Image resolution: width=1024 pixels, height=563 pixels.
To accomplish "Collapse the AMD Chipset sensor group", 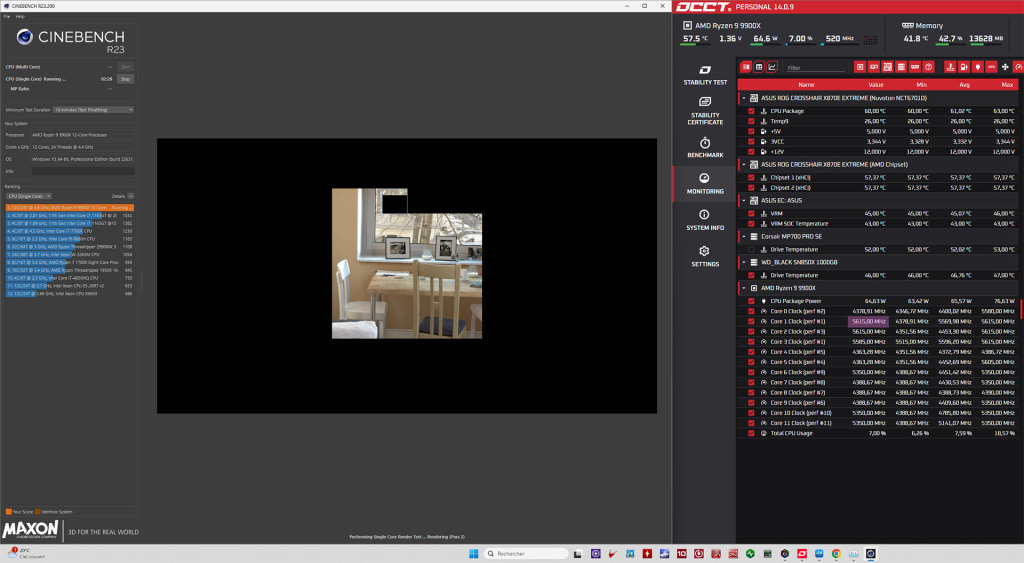I will pyautogui.click(x=743, y=165).
